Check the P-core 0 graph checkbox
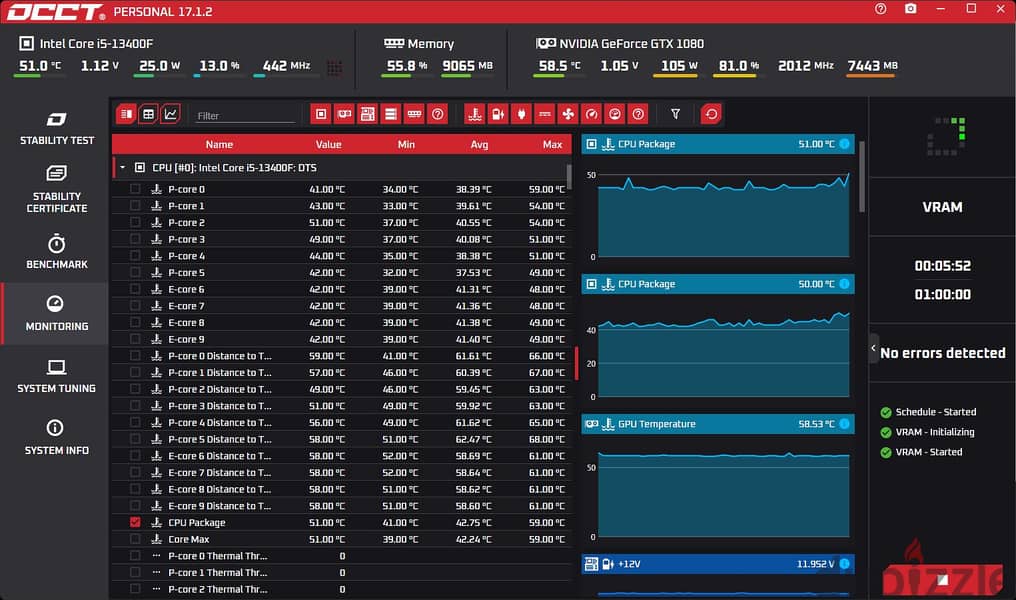1016x600 pixels. 135,189
